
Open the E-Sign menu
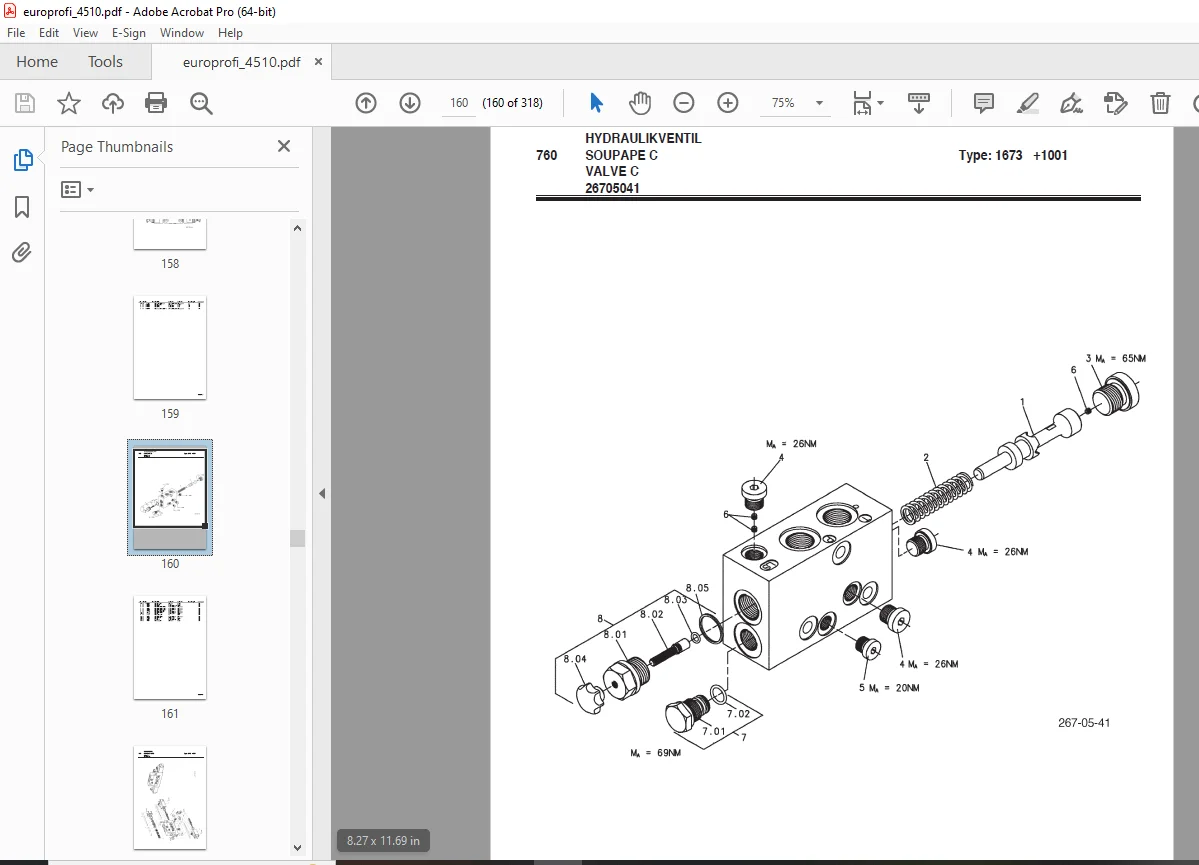[128, 33]
